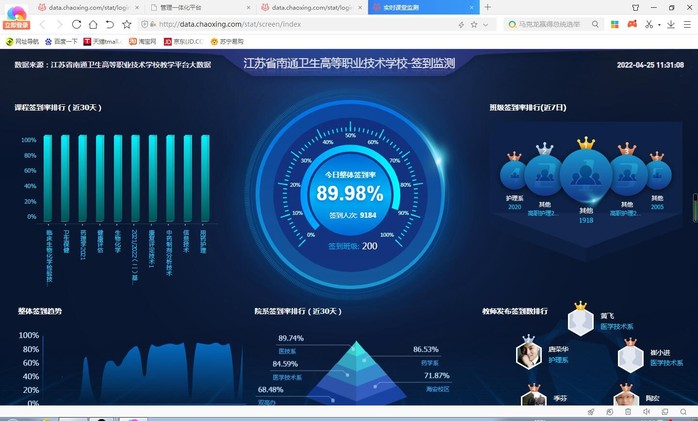Screen dimensions: 698x421
Task: Open the colorful apps grid icon
Action: pos(615,24)
